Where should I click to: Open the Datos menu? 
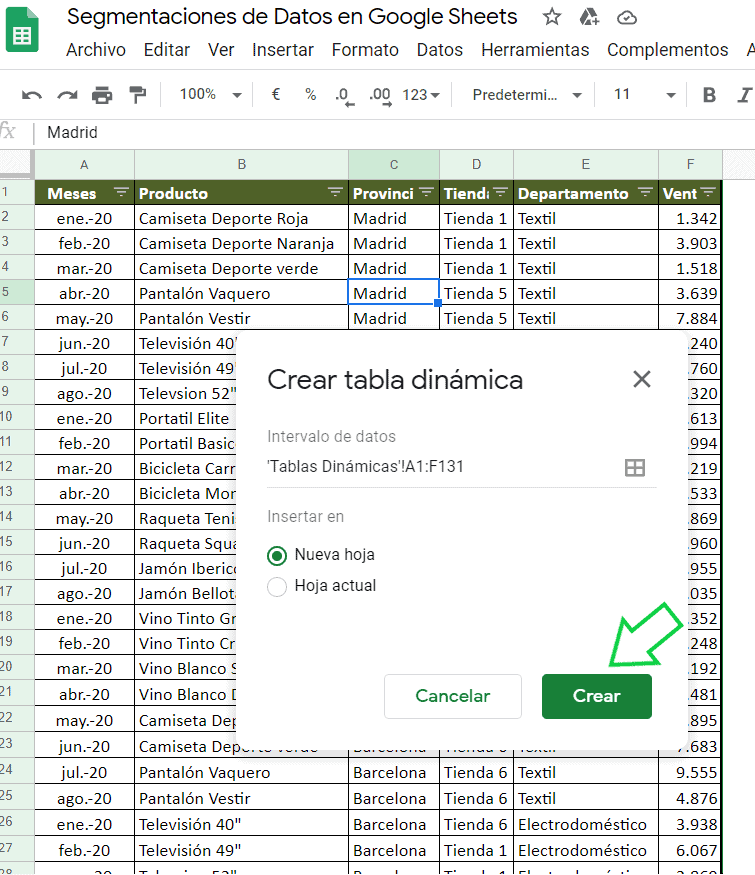(x=440, y=50)
